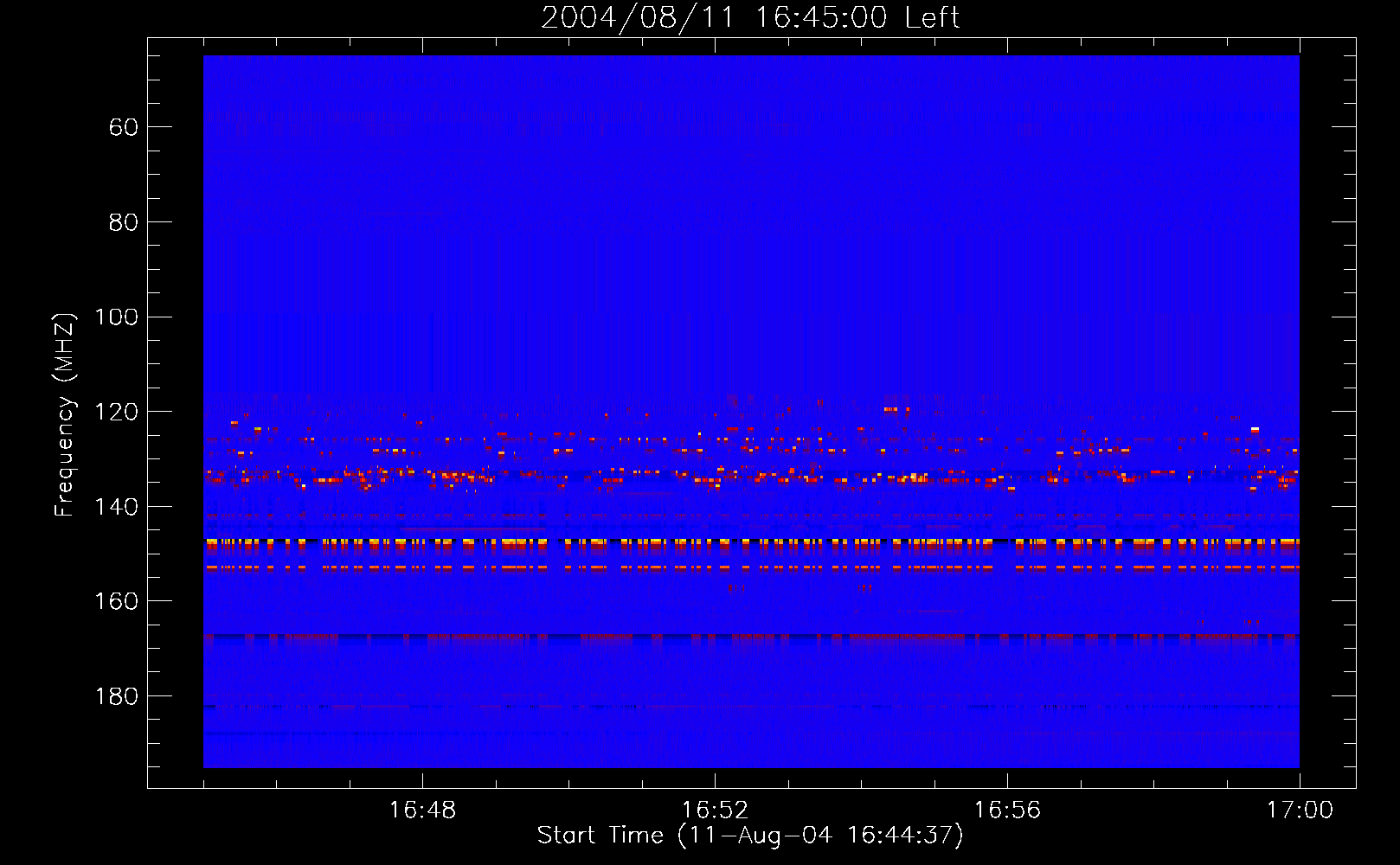This screenshot has height=865, width=1400.
Task: Click the "Frequency (MHZ)" axis label
Action: pyautogui.click(x=65, y=414)
